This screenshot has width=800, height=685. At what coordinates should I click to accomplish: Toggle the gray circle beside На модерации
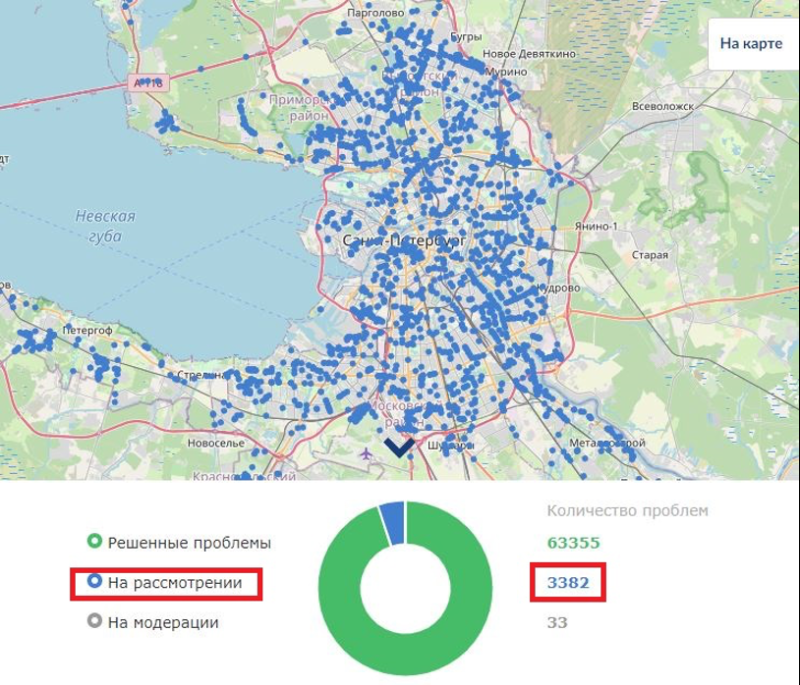coord(95,622)
